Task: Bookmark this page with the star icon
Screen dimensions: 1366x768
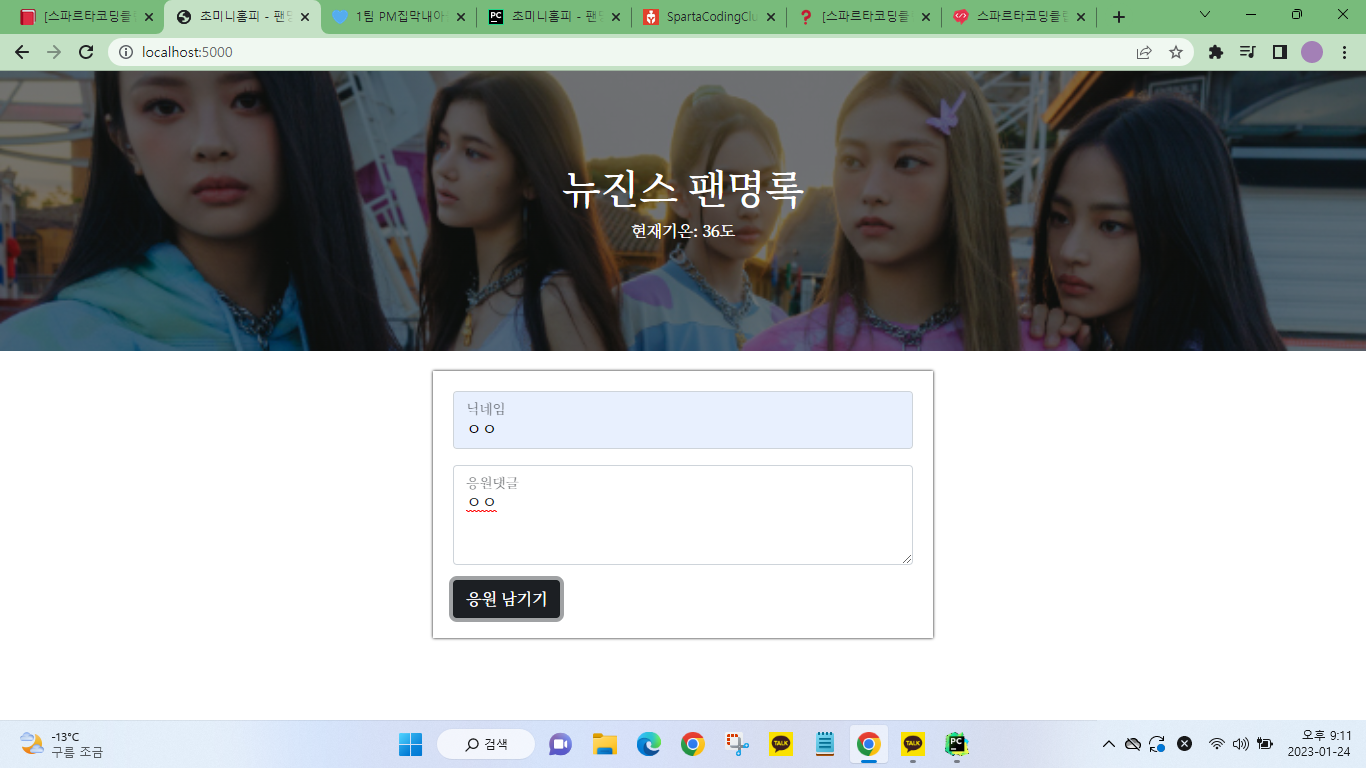Action: pos(1176,52)
